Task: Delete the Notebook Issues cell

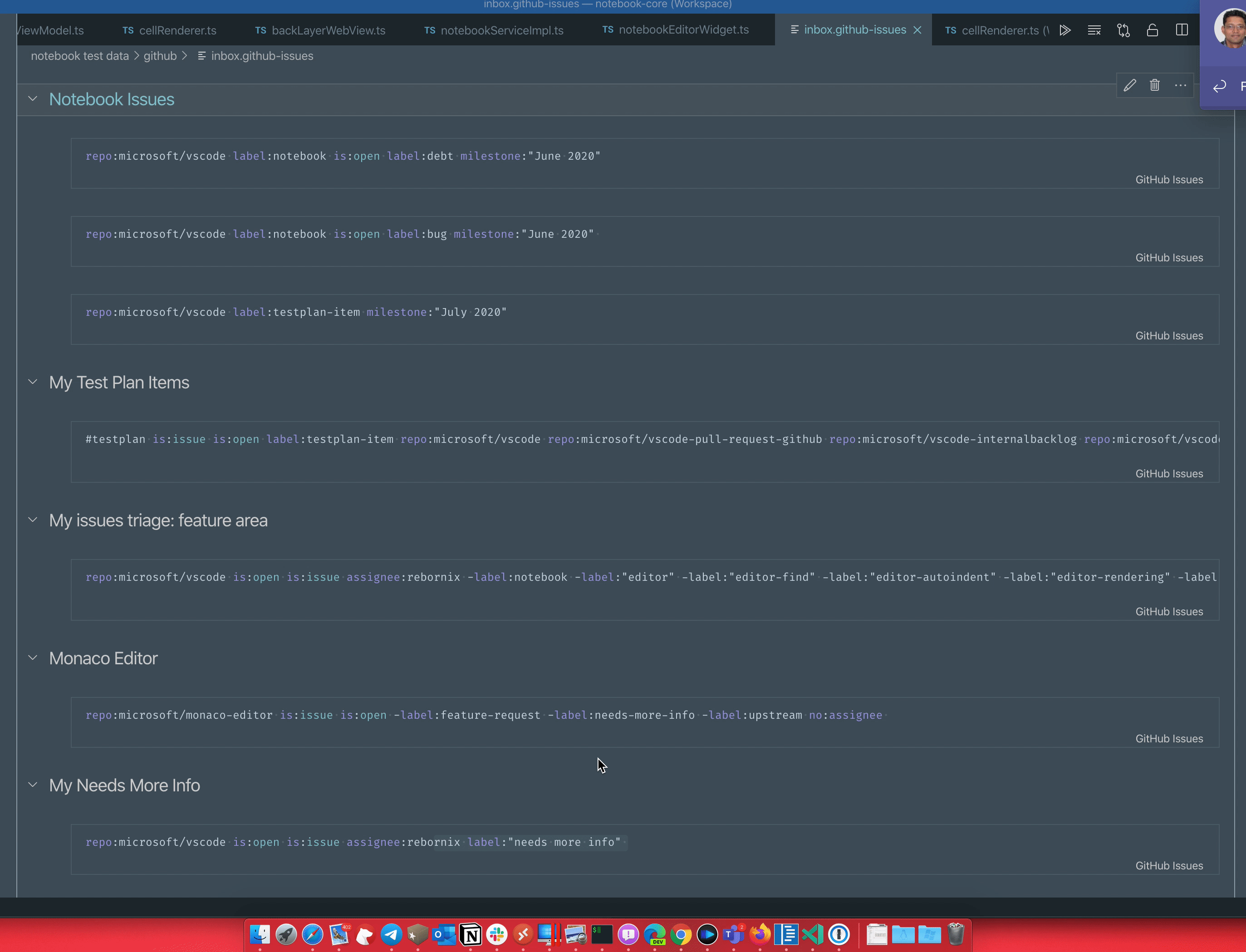Action: pos(1155,86)
